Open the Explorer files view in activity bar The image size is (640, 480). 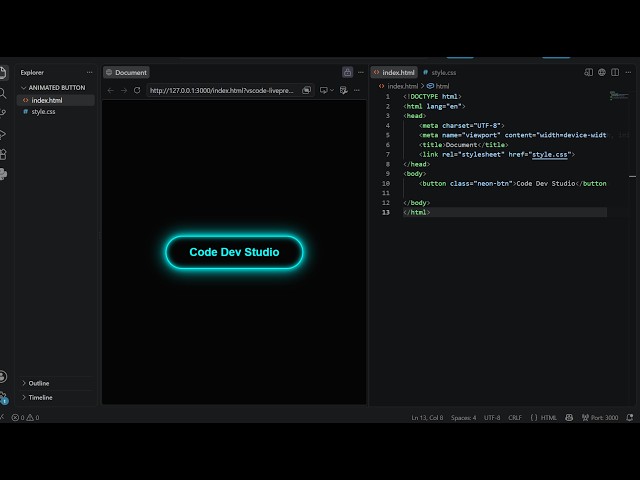(3, 73)
